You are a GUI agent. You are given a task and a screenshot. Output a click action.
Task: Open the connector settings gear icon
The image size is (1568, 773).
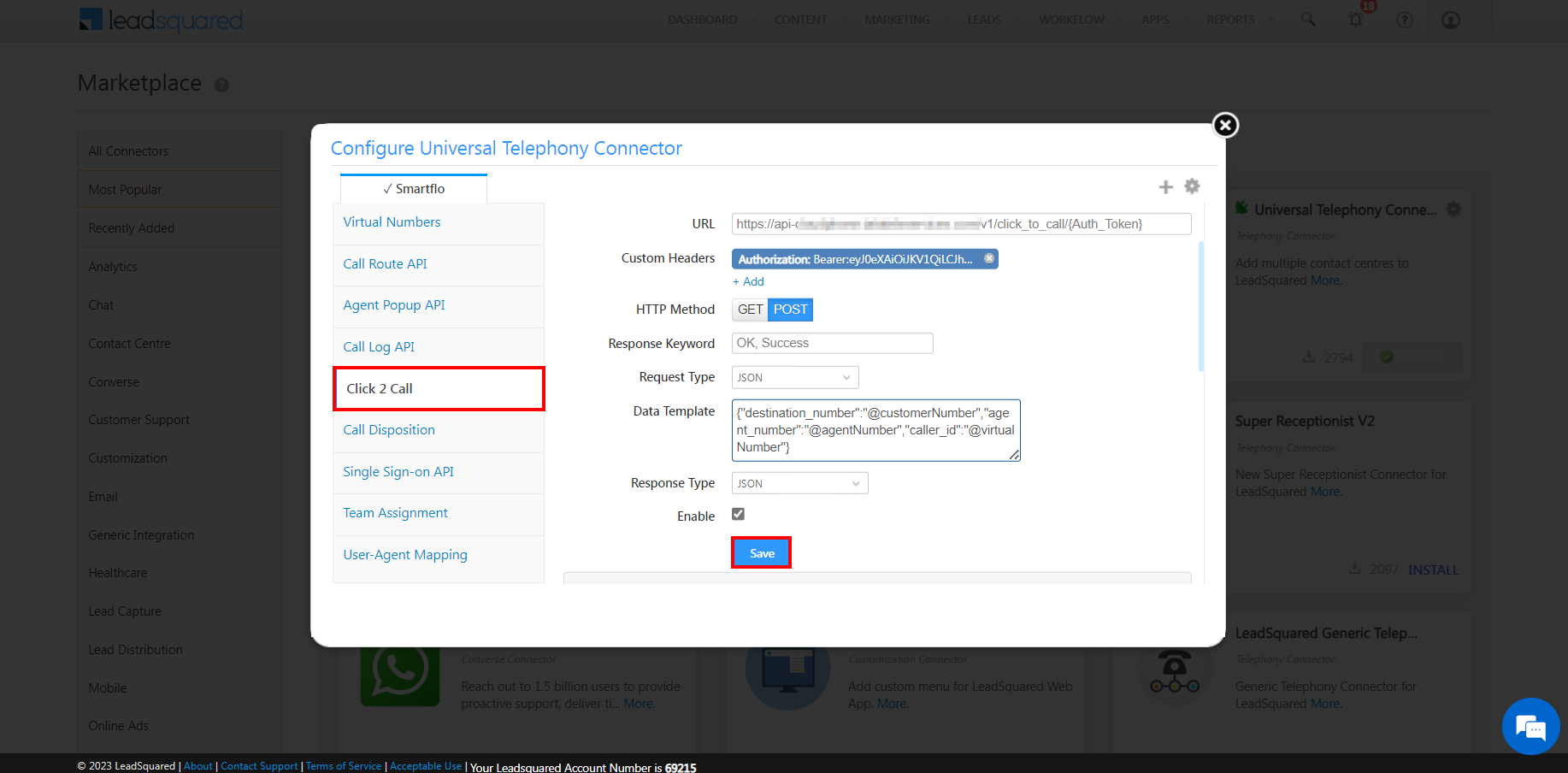pos(1192,186)
